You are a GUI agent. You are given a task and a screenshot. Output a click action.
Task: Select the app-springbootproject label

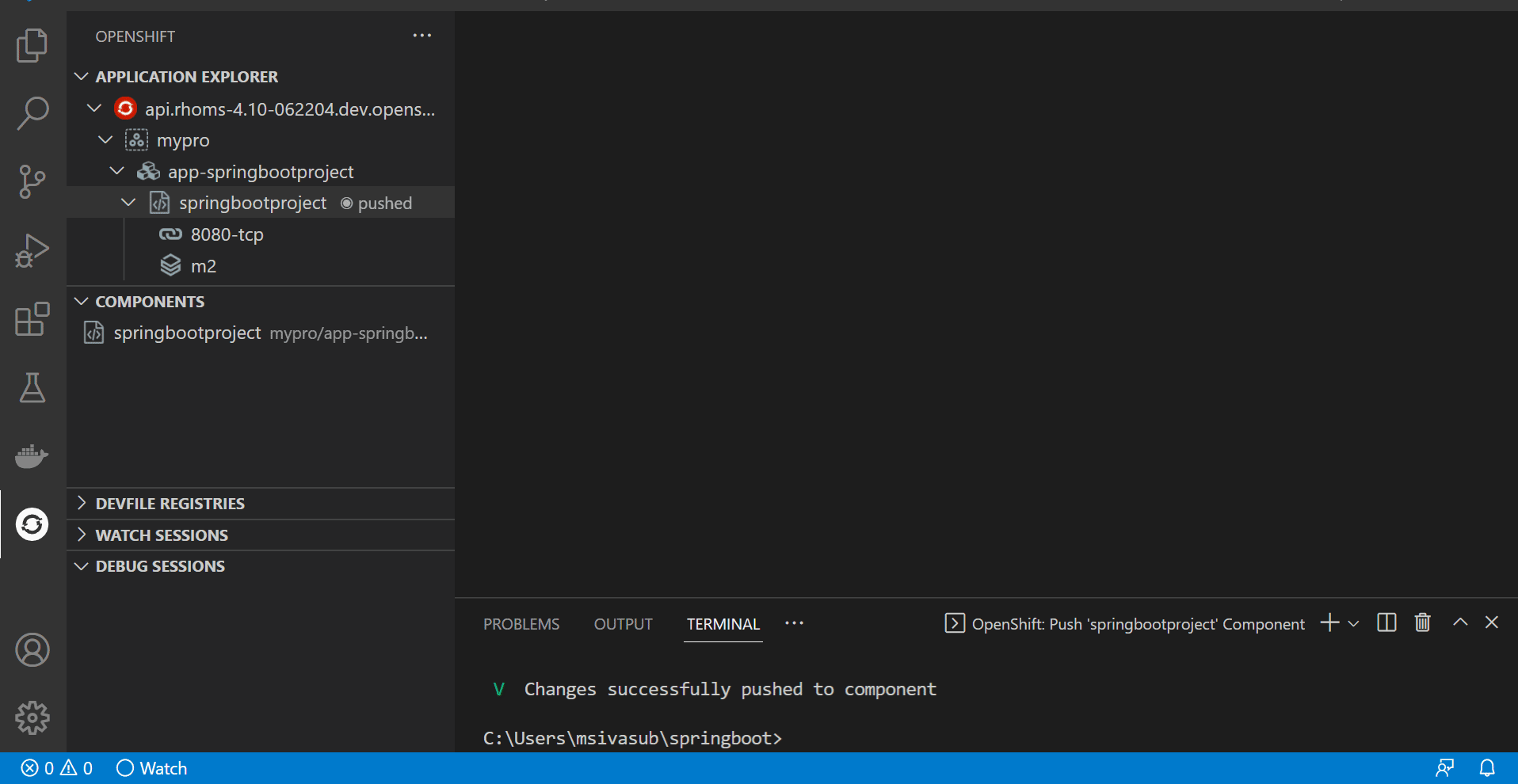coord(261,172)
